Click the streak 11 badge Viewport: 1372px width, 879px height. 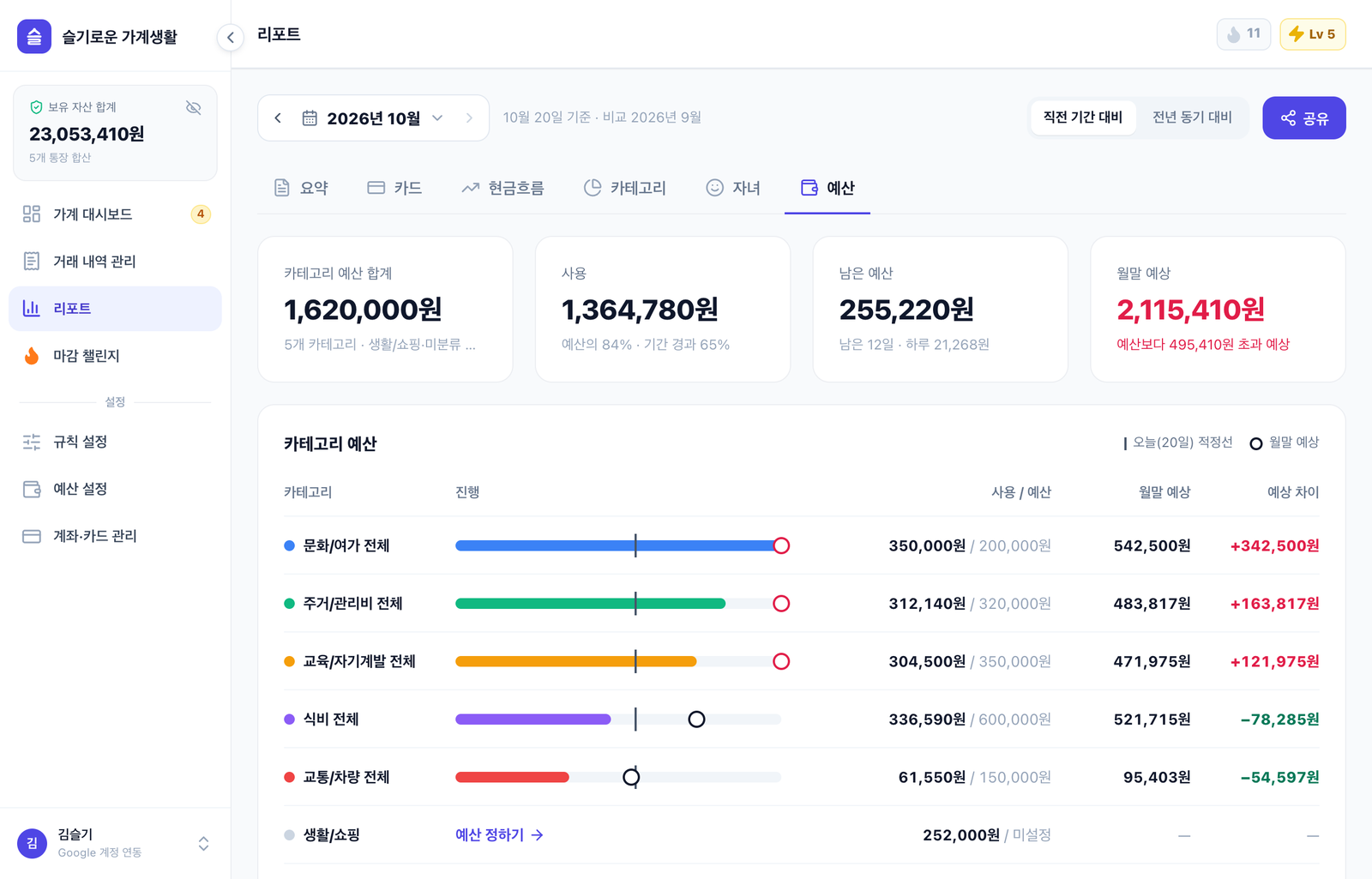pos(1243,34)
